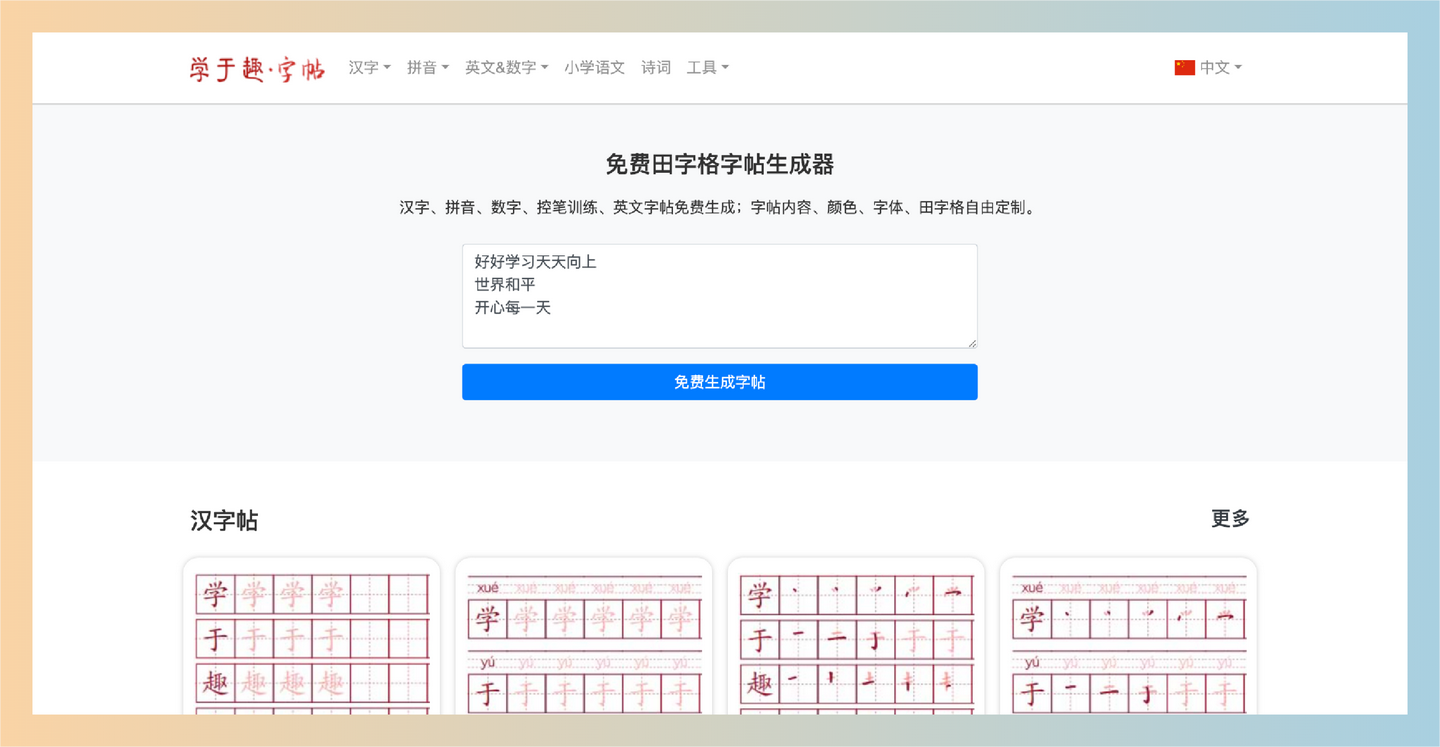Select the 小学语文 menu item
This screenshot has width=1440, height=747.
595,67
